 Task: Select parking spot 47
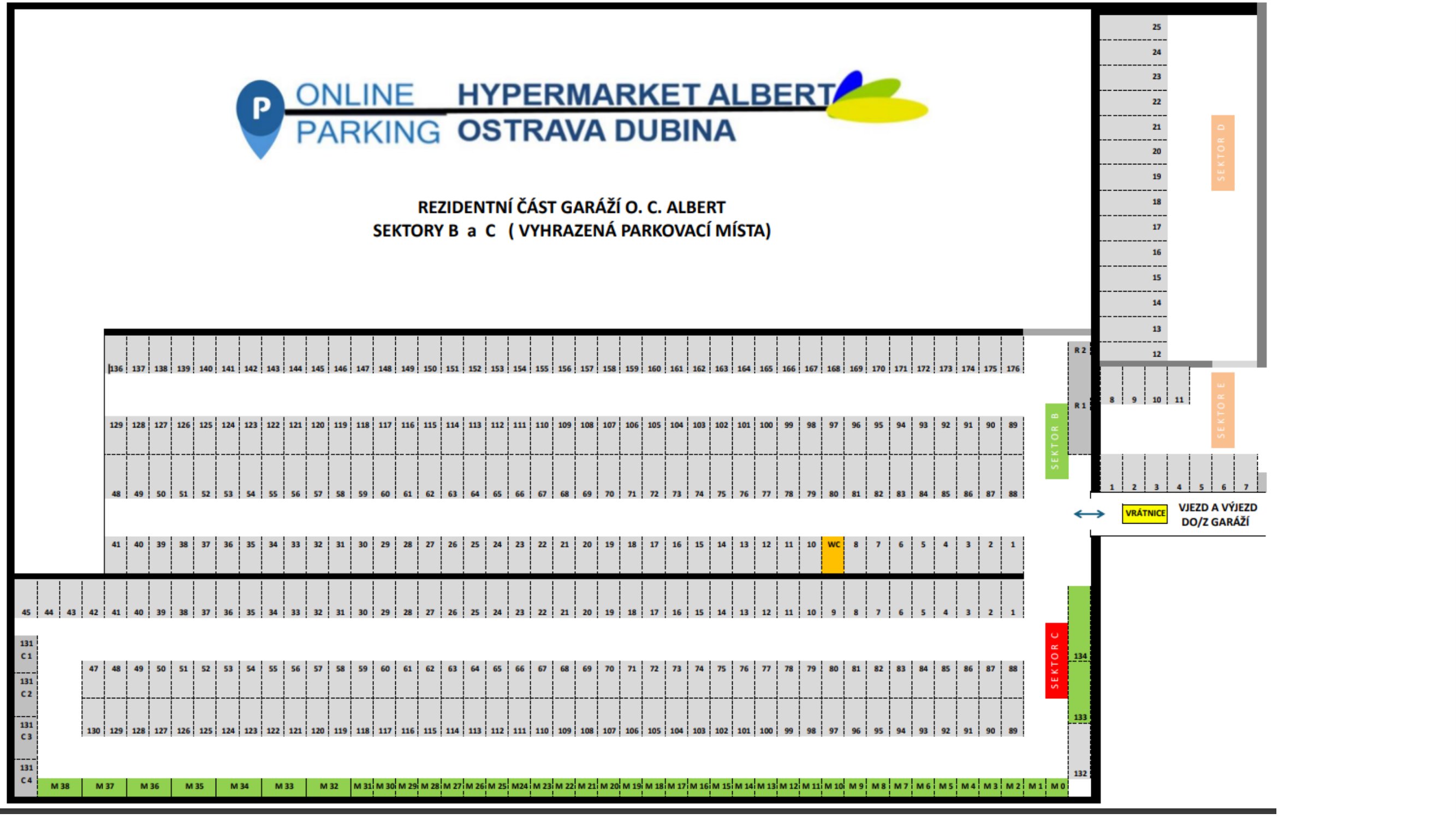click(93, 679)
